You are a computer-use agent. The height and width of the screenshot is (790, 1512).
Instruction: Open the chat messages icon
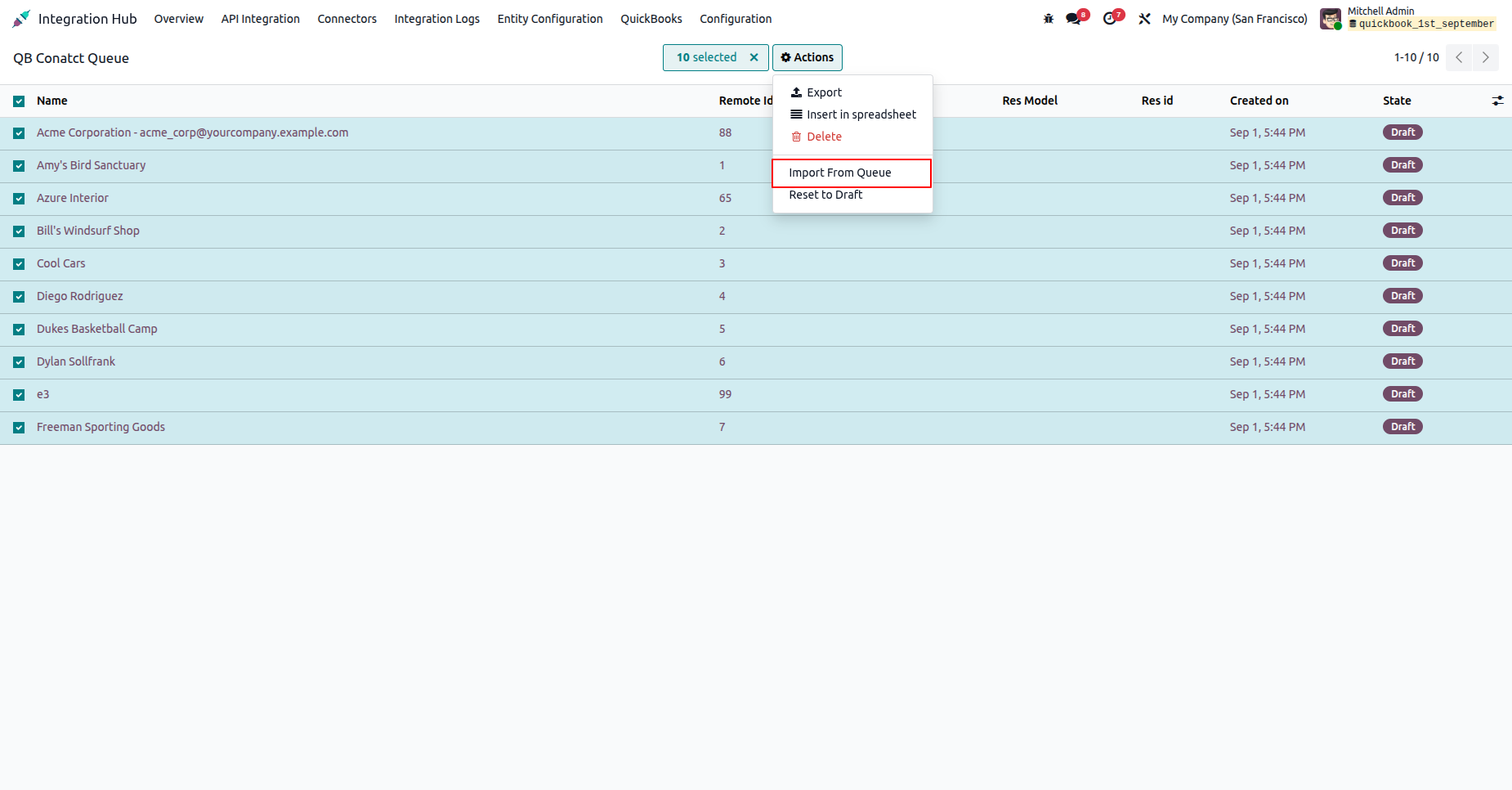tap(1076, 18)
